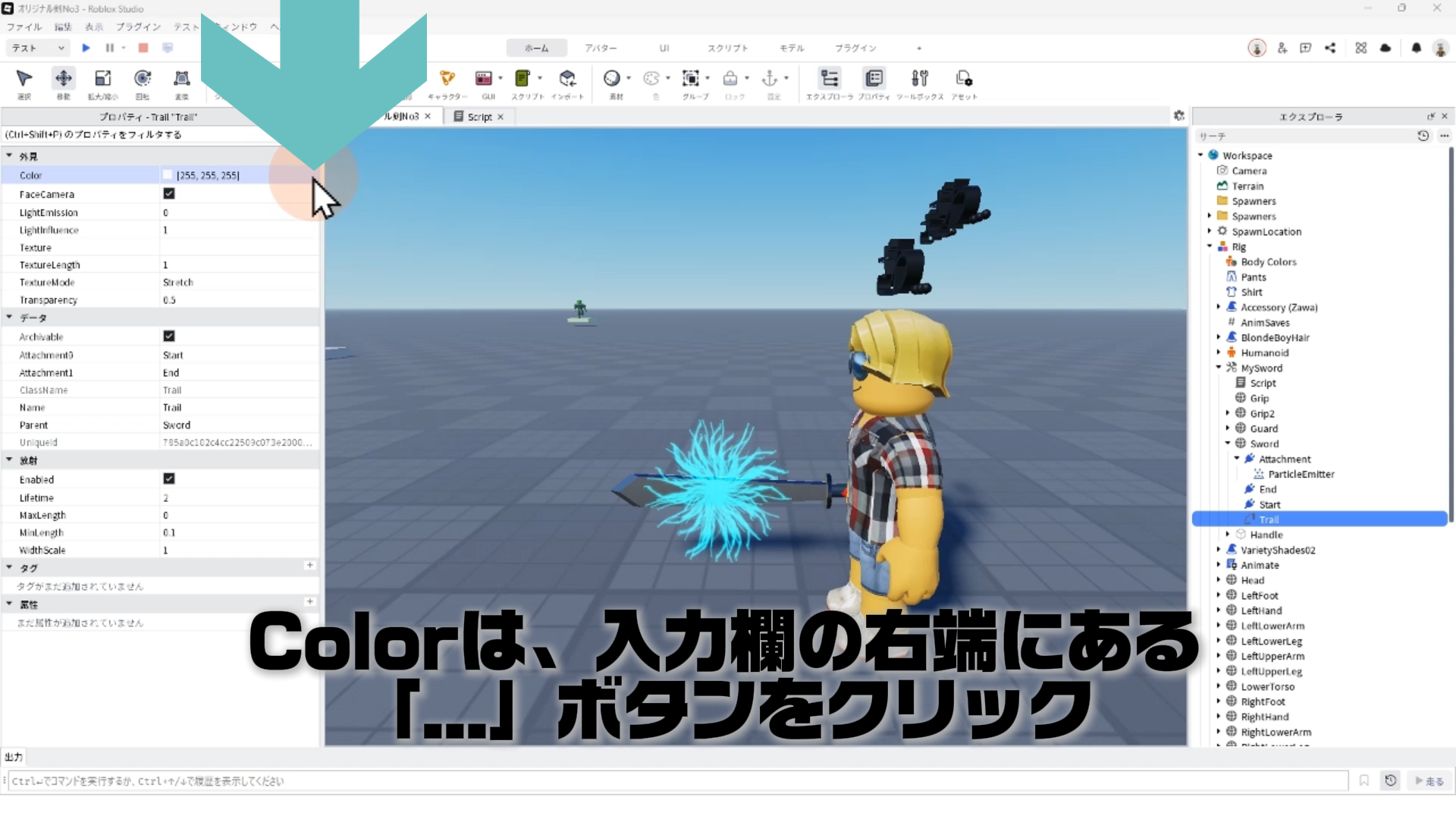1456x819 pixels.
Task: Open the notifications bell icon
Action: 1416,48
